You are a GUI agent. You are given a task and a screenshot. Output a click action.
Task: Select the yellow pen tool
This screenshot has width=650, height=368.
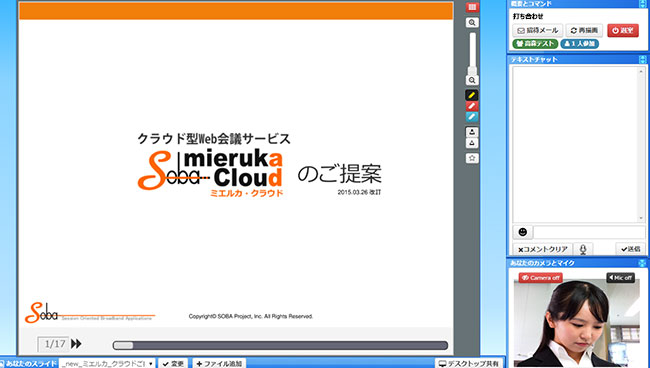coord(472,95)
